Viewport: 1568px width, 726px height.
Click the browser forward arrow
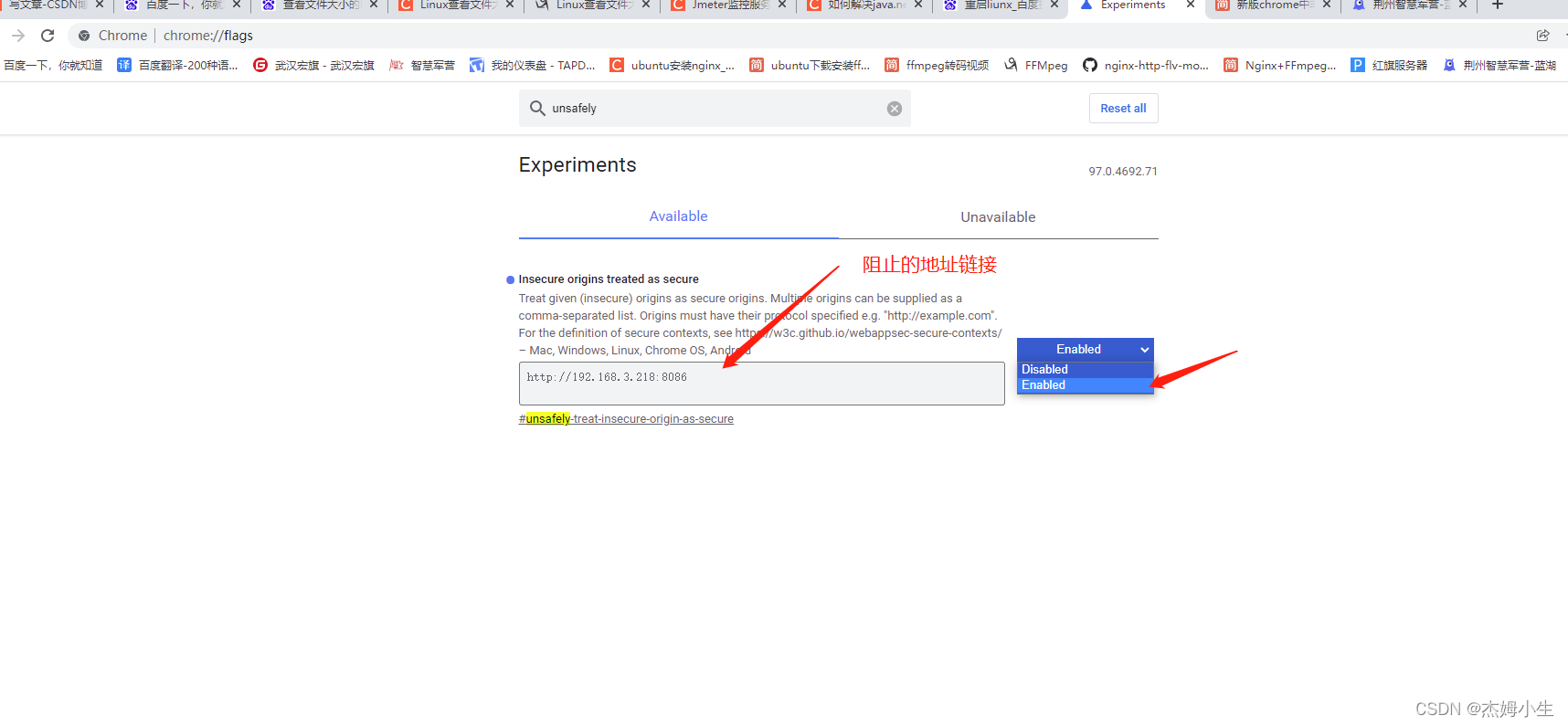point(18,36)
